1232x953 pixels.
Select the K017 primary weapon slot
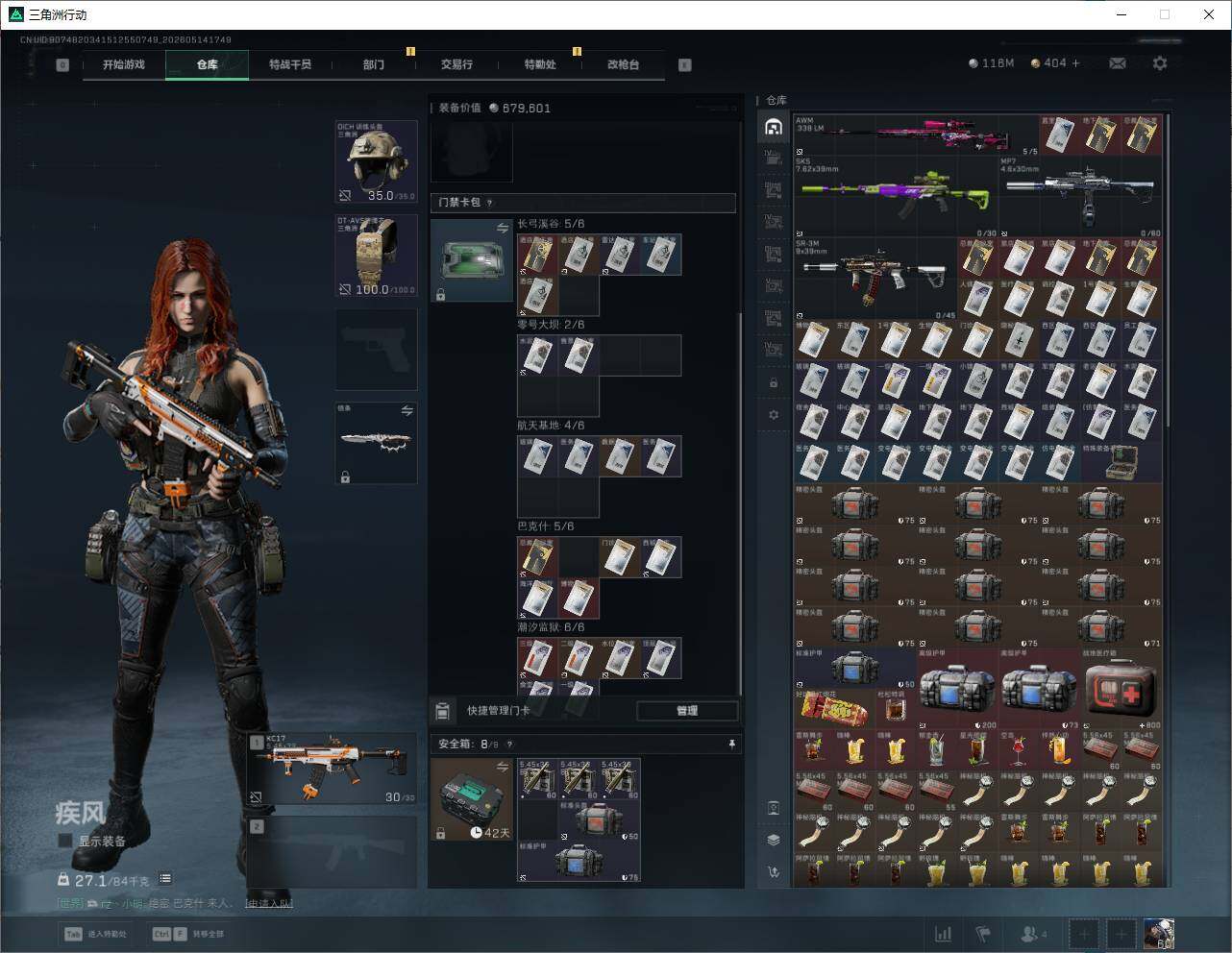pos(333,770)
